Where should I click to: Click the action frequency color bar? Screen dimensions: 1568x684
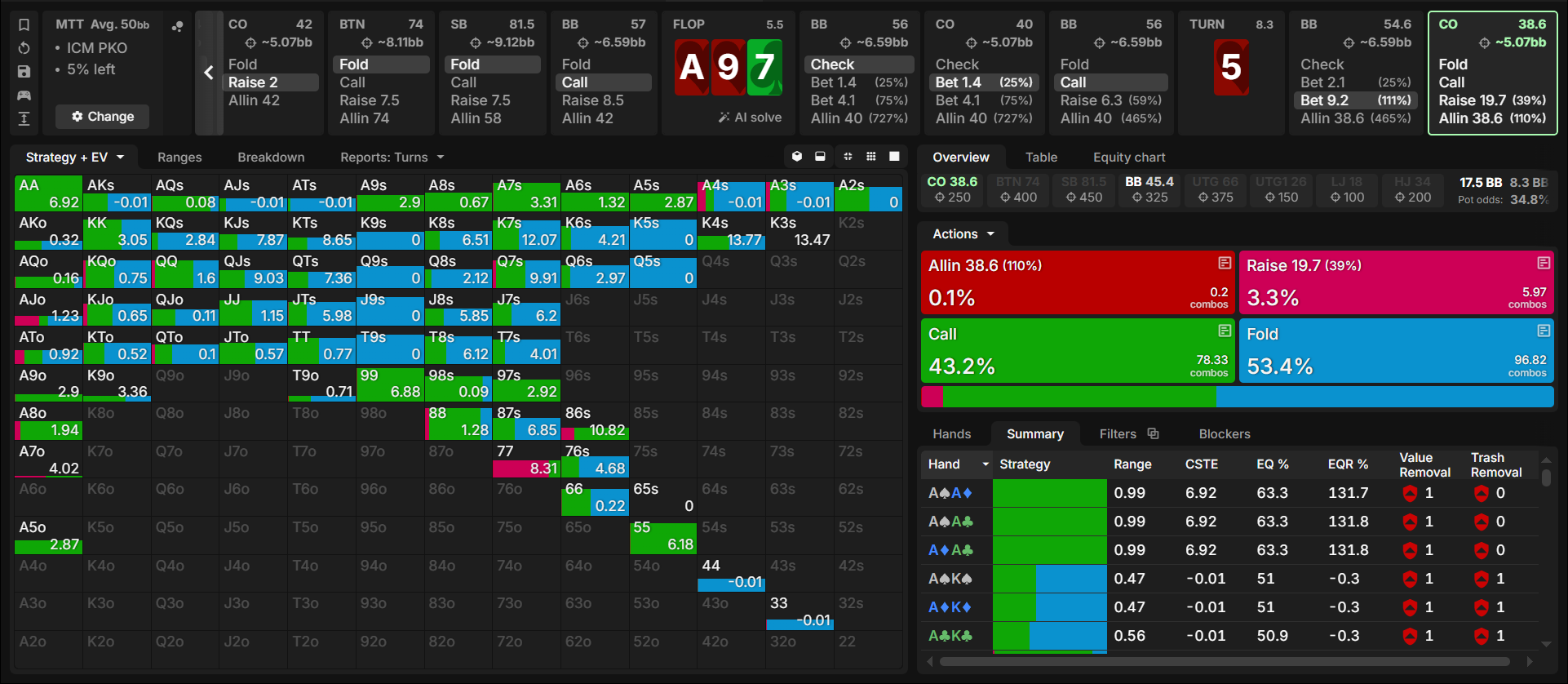coord(1237,397)
